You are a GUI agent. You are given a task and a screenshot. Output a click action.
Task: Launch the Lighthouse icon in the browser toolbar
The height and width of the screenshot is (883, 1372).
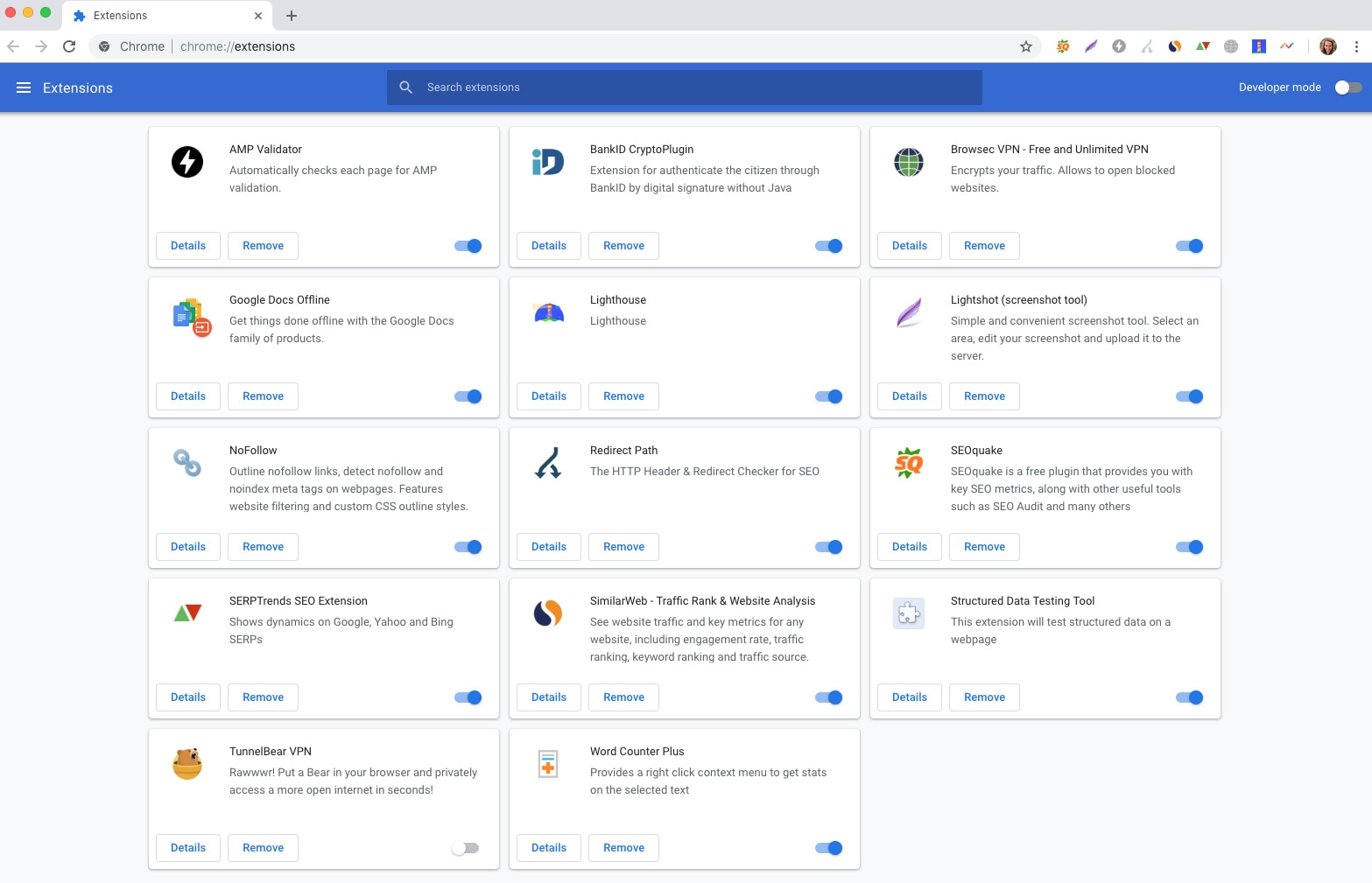coord(1259,46)
